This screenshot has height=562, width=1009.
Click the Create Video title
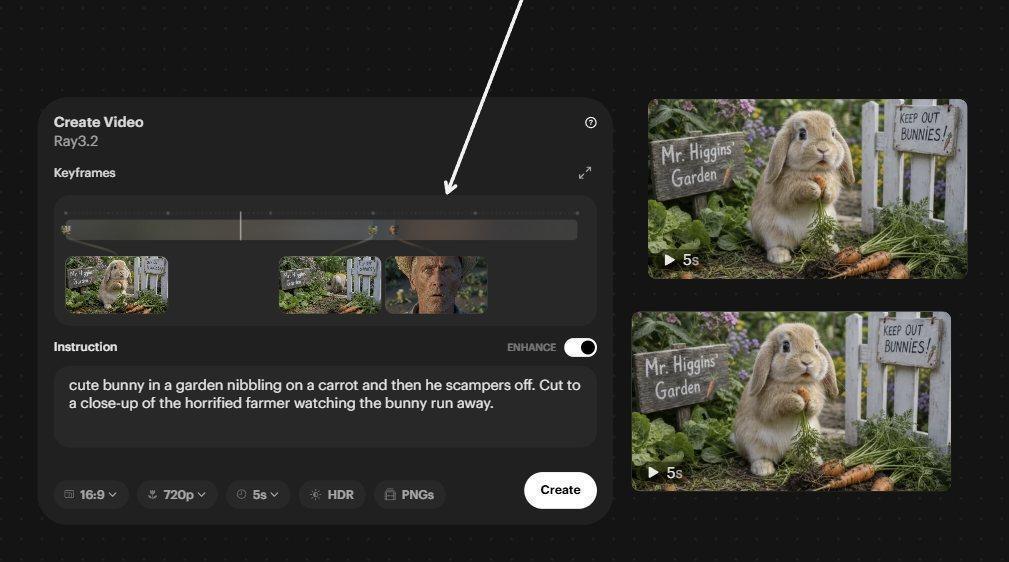tap(98, 122)
